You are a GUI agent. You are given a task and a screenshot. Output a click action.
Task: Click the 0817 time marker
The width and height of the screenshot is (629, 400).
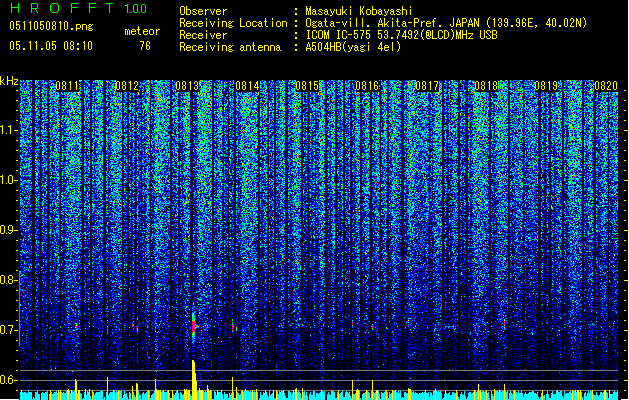pyautogui.click(x=427, y=86)
